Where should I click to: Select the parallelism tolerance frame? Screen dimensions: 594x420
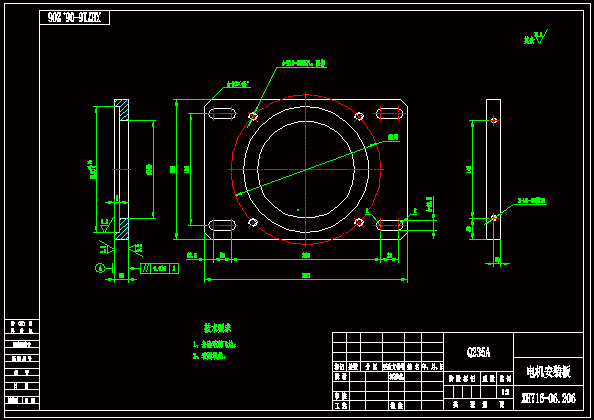pos(159,269)
